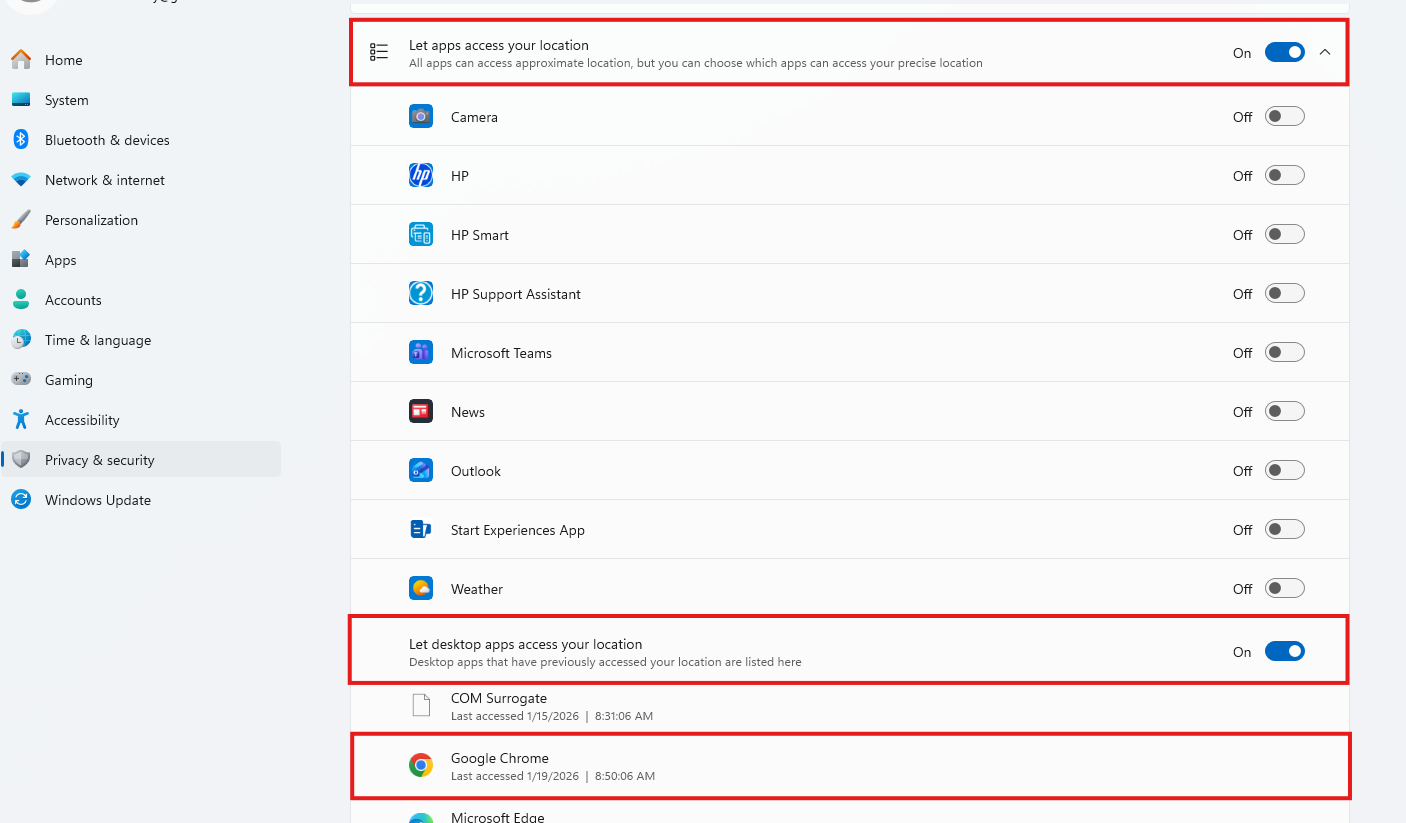1406x823 pixels.
Task: Click the HP logo icon
Action: click(x=421, y=176)
